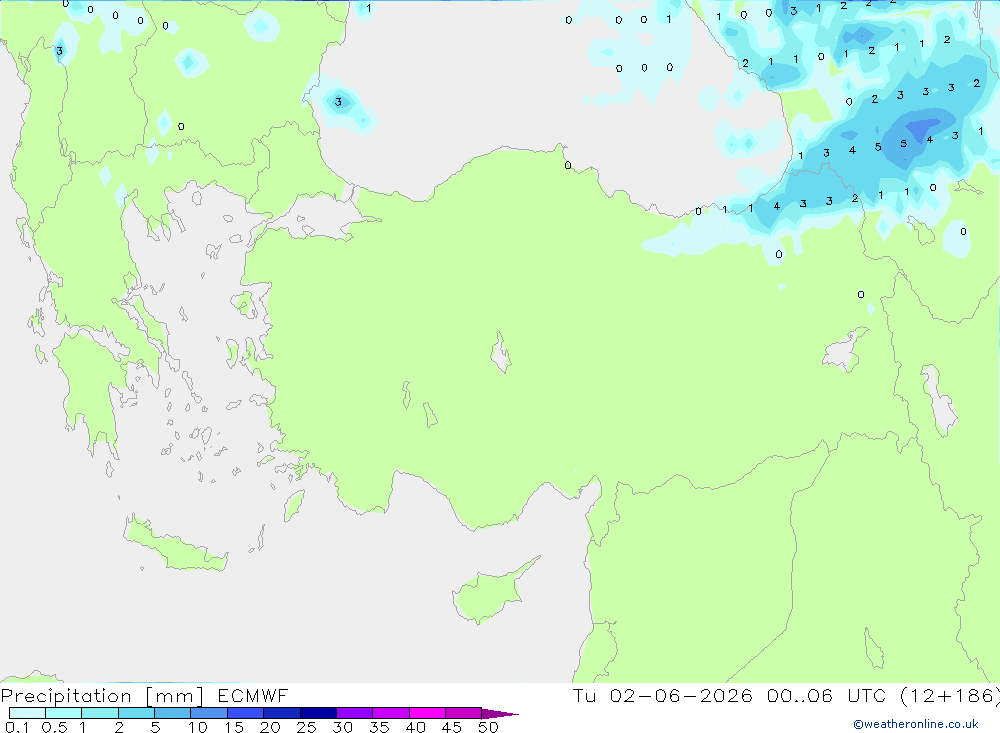Screen dimensions: 1000x733
Task: Pick the 0.5–1 mm legend color swatch
Action: tap(64, 713)
